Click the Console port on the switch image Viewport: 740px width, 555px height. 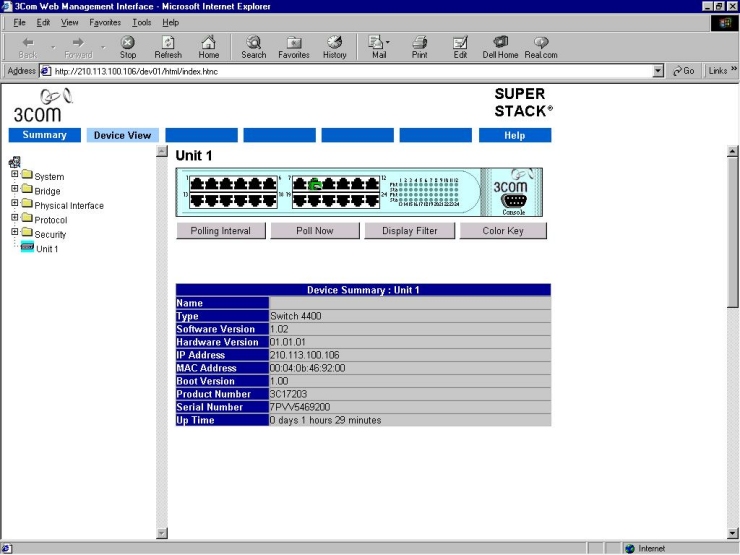[511, 200]
